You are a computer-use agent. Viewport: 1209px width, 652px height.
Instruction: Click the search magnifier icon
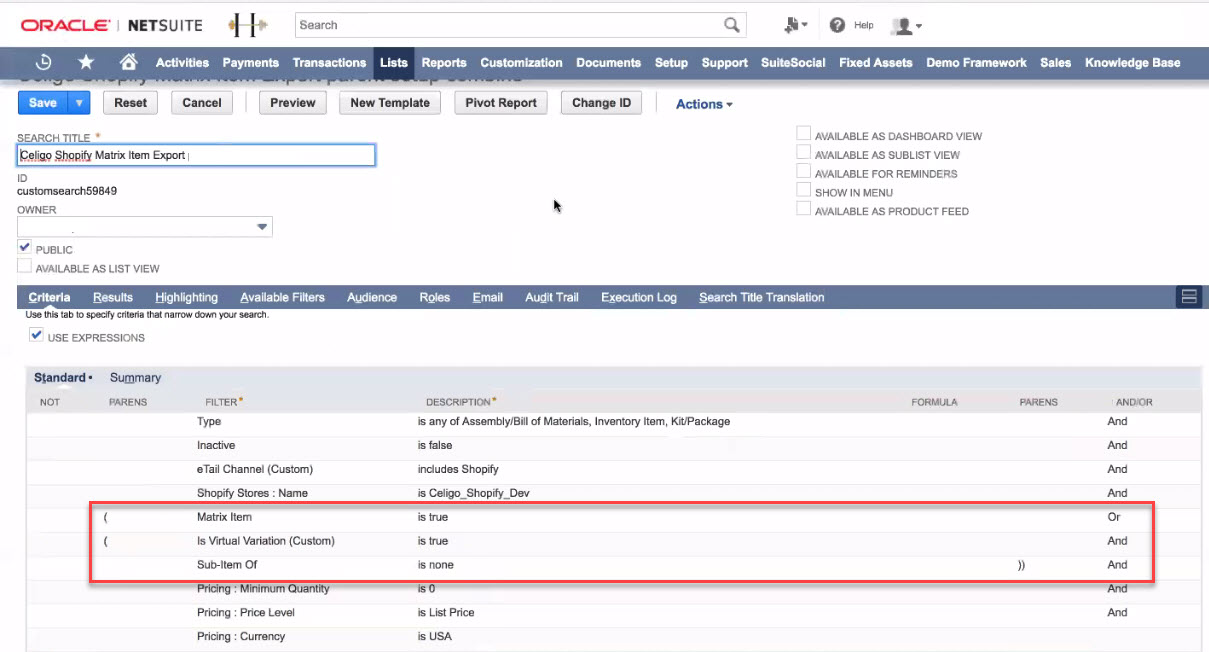pos(732,25)
